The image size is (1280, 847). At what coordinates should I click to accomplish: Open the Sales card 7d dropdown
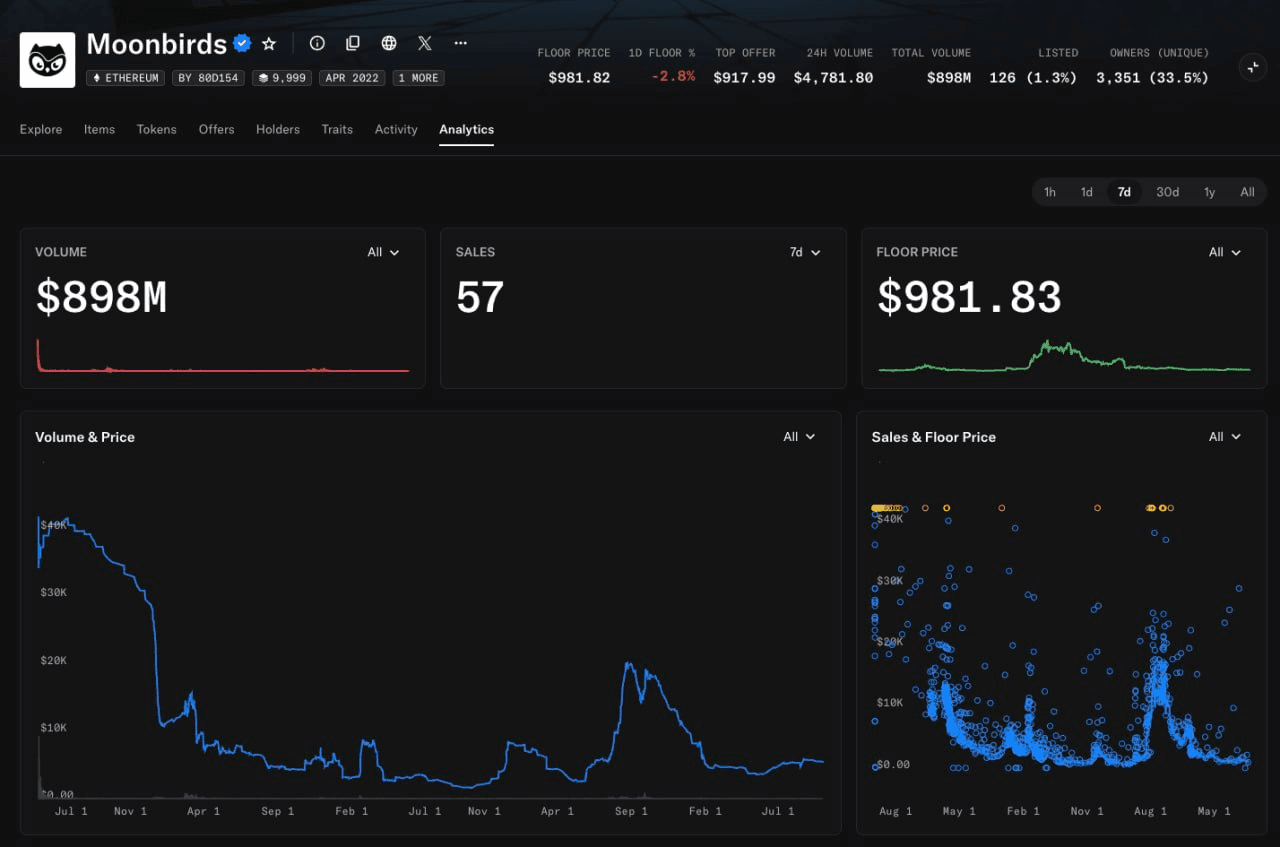[x=805, y=252]
